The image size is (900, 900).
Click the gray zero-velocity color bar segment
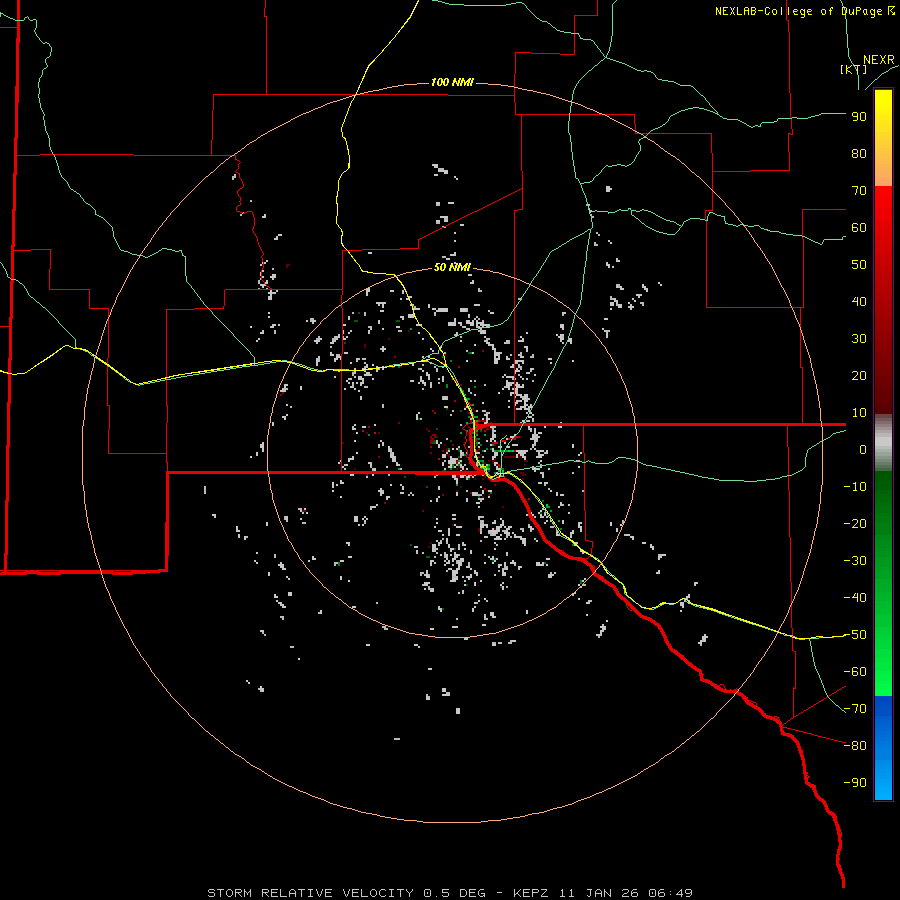coord(883,443)
